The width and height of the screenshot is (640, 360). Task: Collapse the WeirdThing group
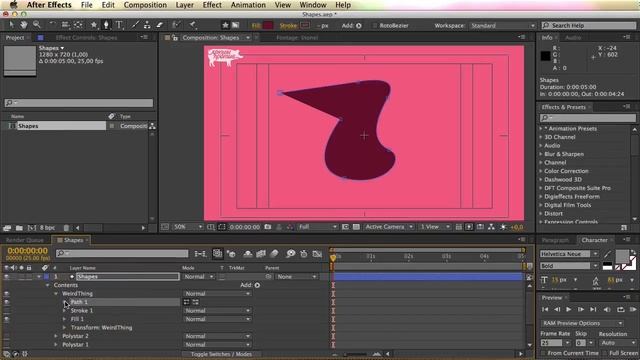coord(56,293)
